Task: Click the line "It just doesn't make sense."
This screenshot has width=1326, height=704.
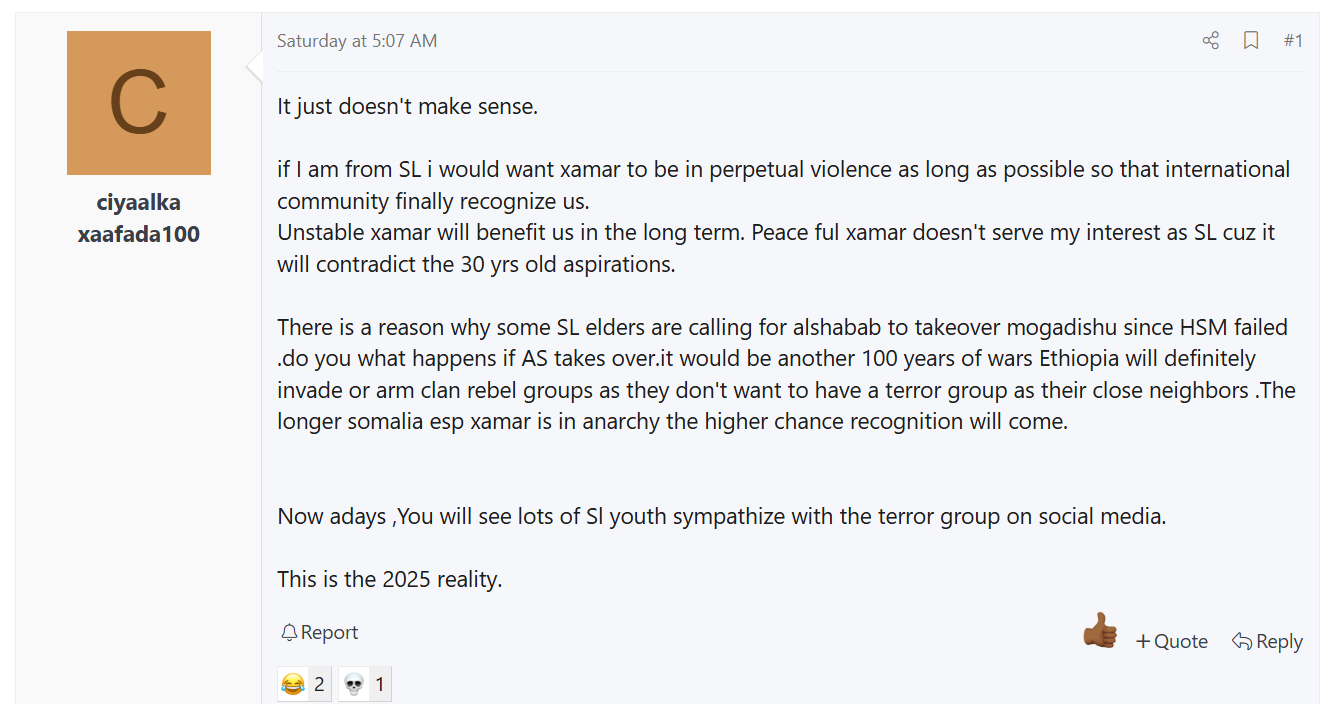Action: point(408,106)
